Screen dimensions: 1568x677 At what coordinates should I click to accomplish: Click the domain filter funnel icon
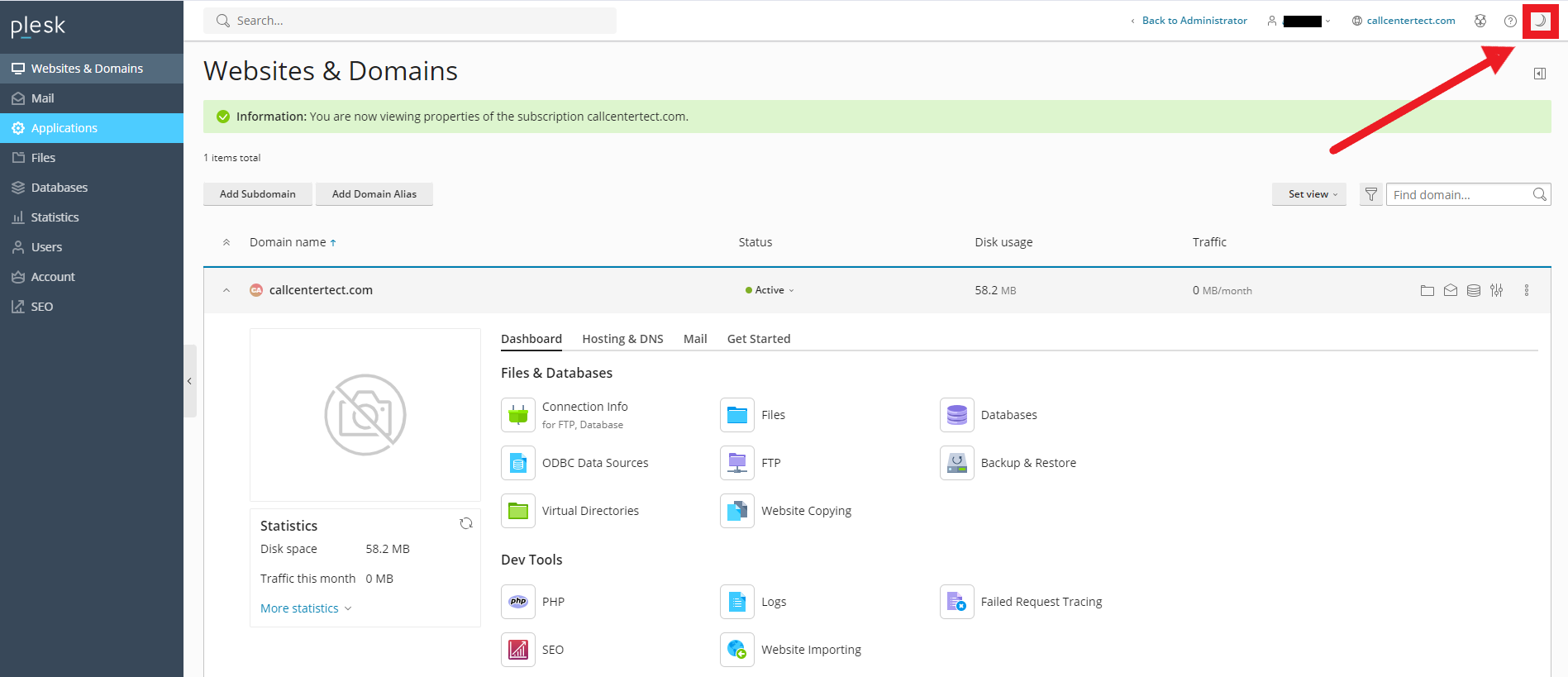coord(1370,194)
